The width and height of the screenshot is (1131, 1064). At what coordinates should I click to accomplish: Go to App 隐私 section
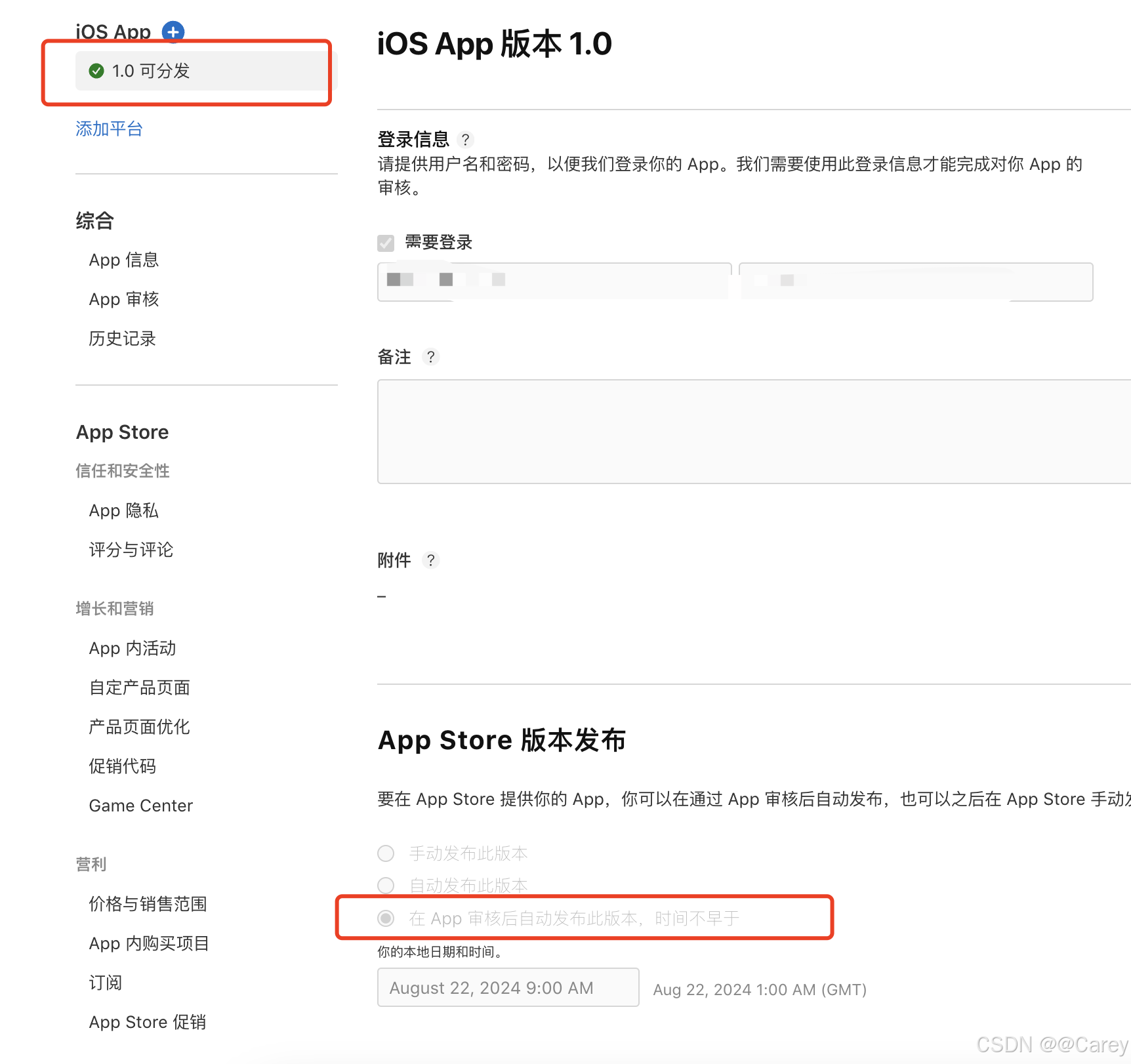pos(124,511)
